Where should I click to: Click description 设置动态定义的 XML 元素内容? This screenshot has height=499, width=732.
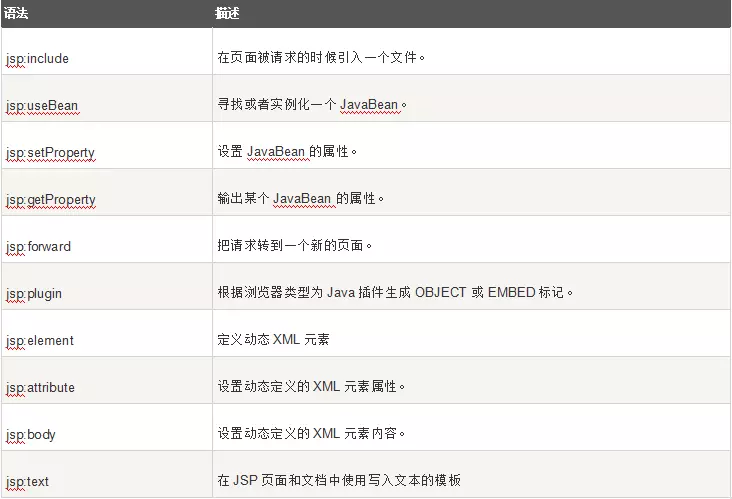click(311, 434)
